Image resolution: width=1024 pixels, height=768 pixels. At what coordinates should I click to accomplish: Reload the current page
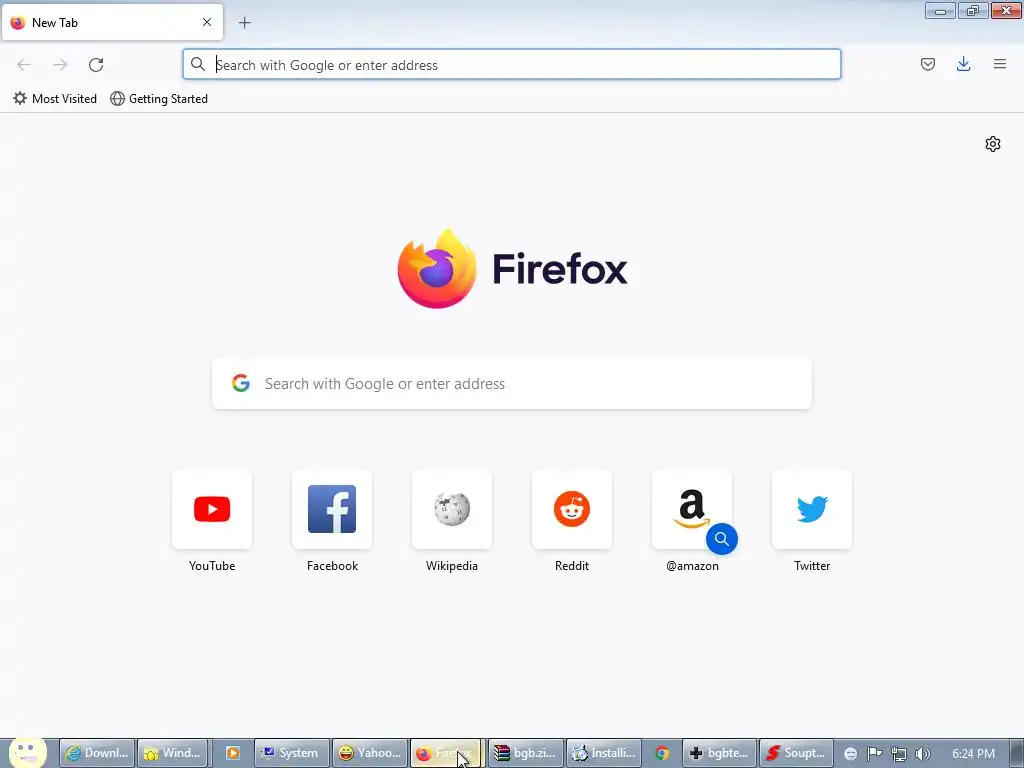click(96, 65)
